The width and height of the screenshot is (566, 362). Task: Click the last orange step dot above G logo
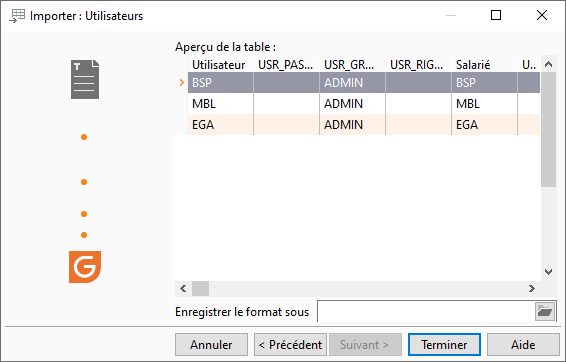(84, 235)
